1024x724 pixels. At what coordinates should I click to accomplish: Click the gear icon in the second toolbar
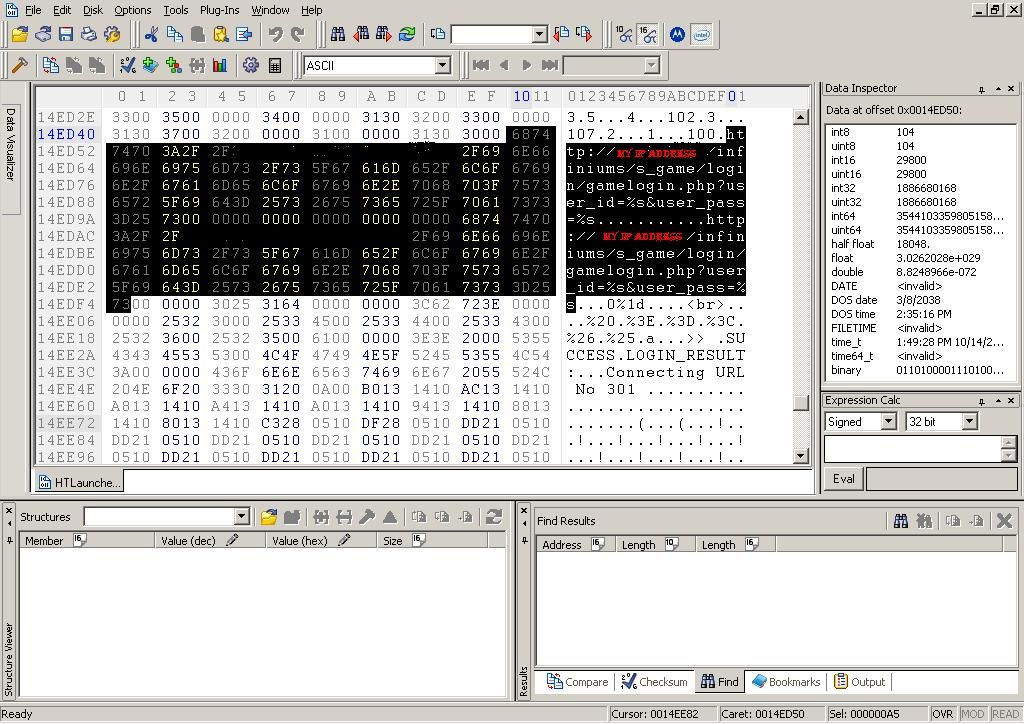click(250, 66)
